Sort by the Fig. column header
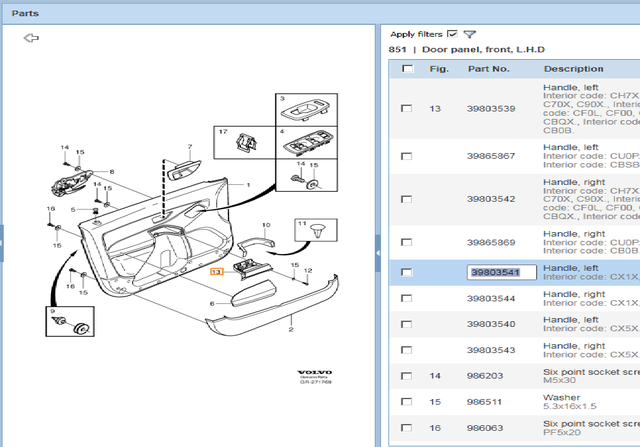Image resolution: width=640 pixels, height=447 pixels. click(x=438, y=69)
